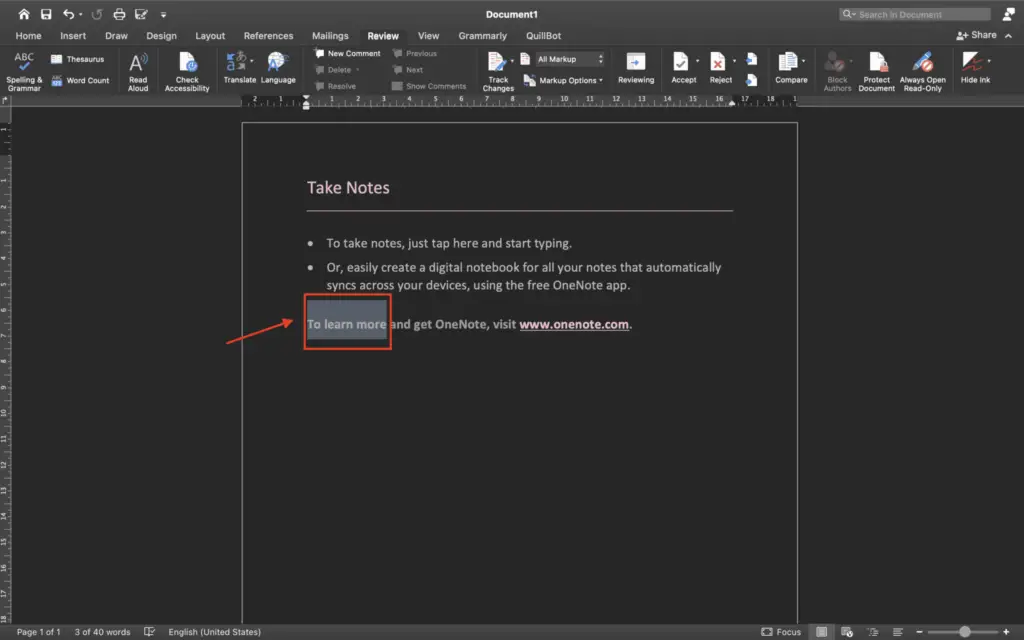The image size is (1024, 640).
Task: Open Customize Quick Access Toolbar dropdown
Action: [163, 14]
